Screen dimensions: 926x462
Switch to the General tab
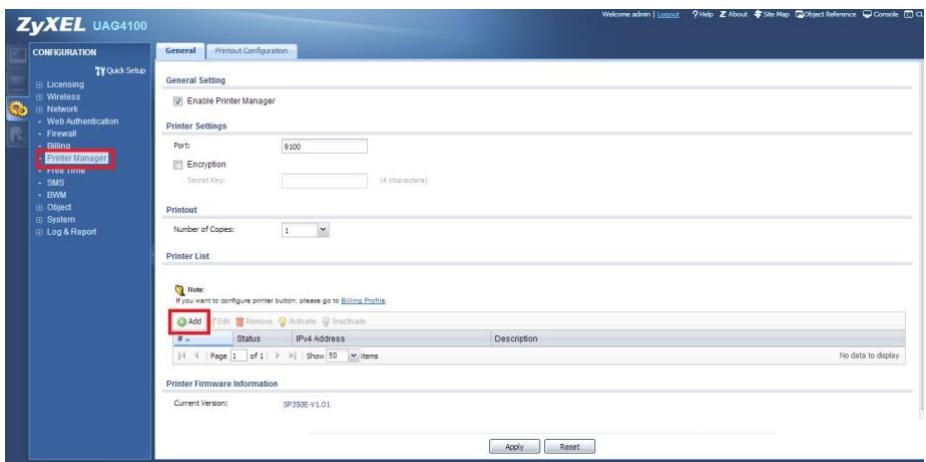coord(181,51)
